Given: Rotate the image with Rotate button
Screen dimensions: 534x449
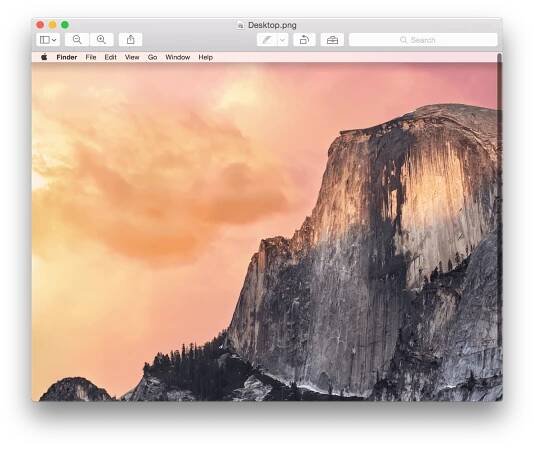Looking at the screenshot, I should [304, 40].
